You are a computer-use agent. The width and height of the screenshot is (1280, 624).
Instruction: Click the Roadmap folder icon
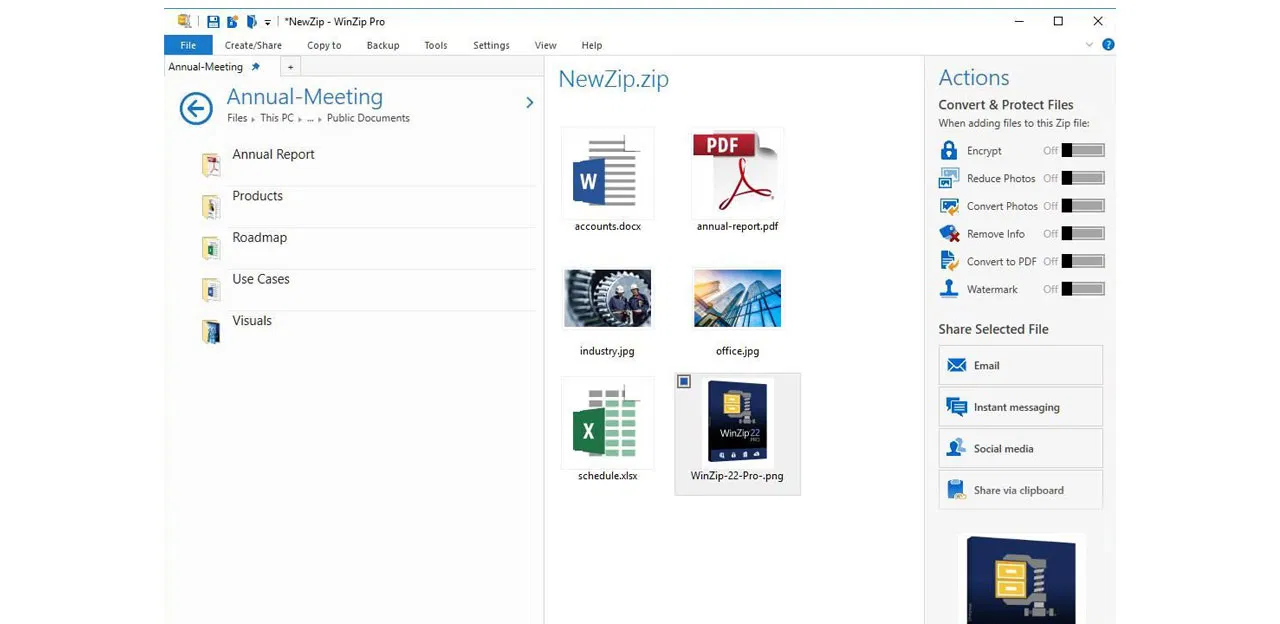coord(210,248)
